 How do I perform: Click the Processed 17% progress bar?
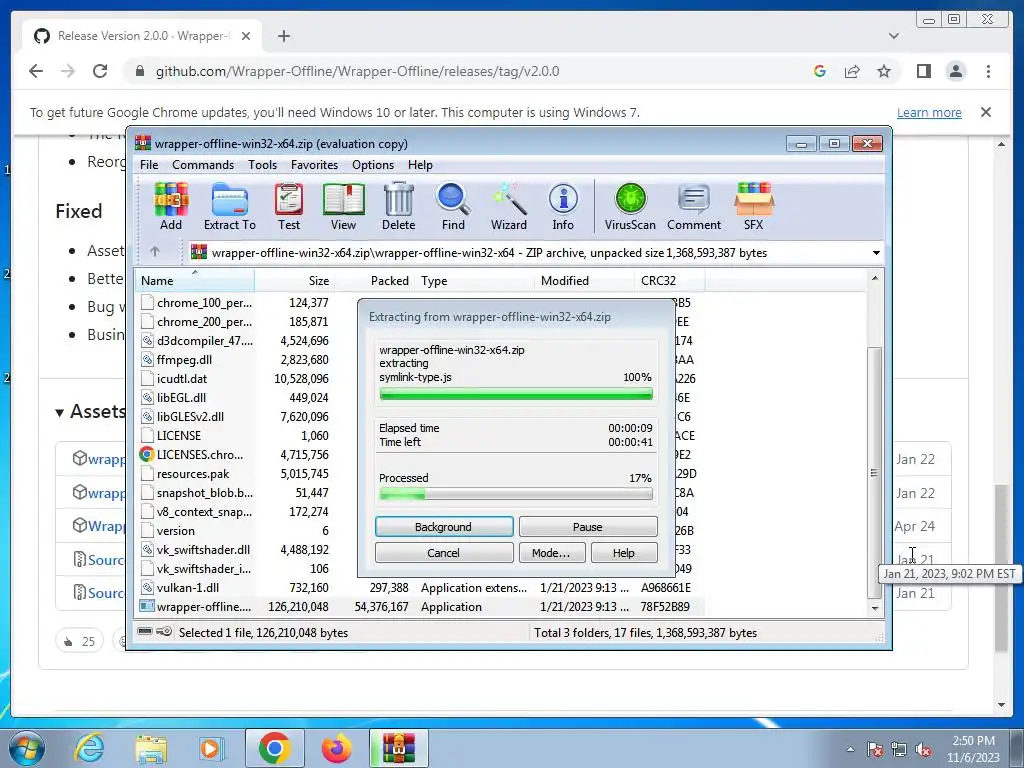(x=516, y=494)
